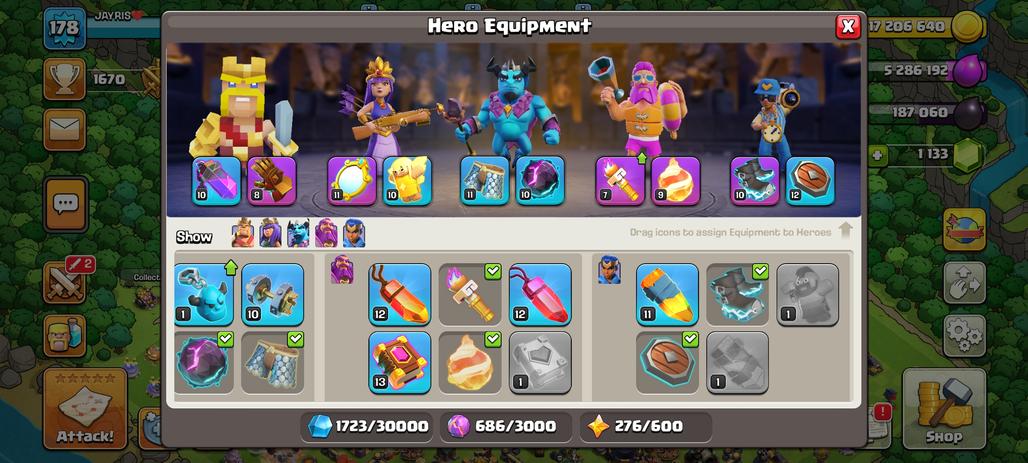Tap the shiny ore 1723/30000 counter
This screenshot has height=463, width=1028.
pyautogui.click(x=367, y=426)
